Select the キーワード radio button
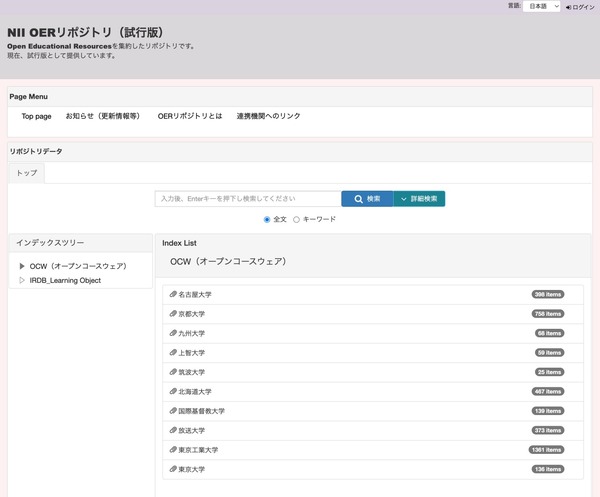 point(296,219)
